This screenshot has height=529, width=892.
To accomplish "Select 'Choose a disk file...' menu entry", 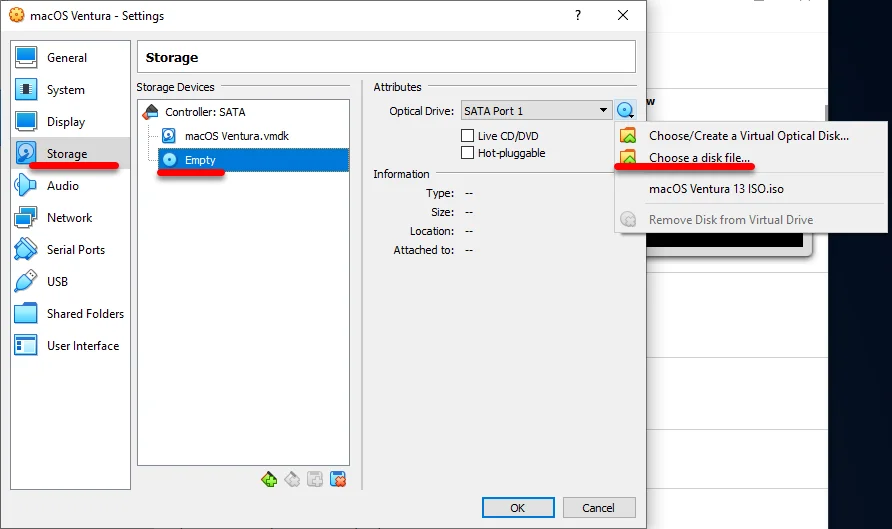I will tap(751, 158).
